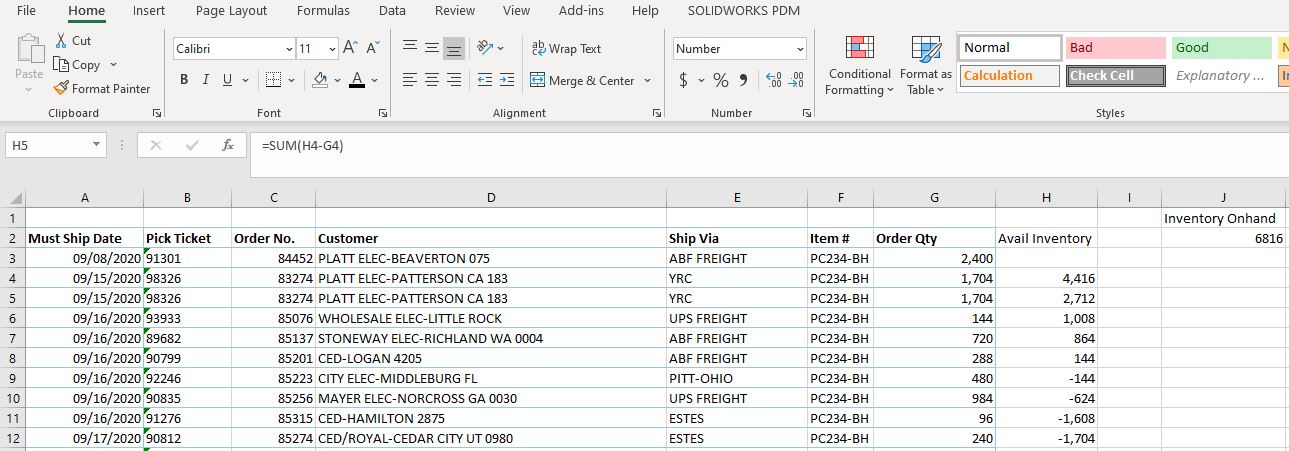1289x451 pixels.
Task: Click the Paste clipboard icon
Action: click(x=29, y=50)
